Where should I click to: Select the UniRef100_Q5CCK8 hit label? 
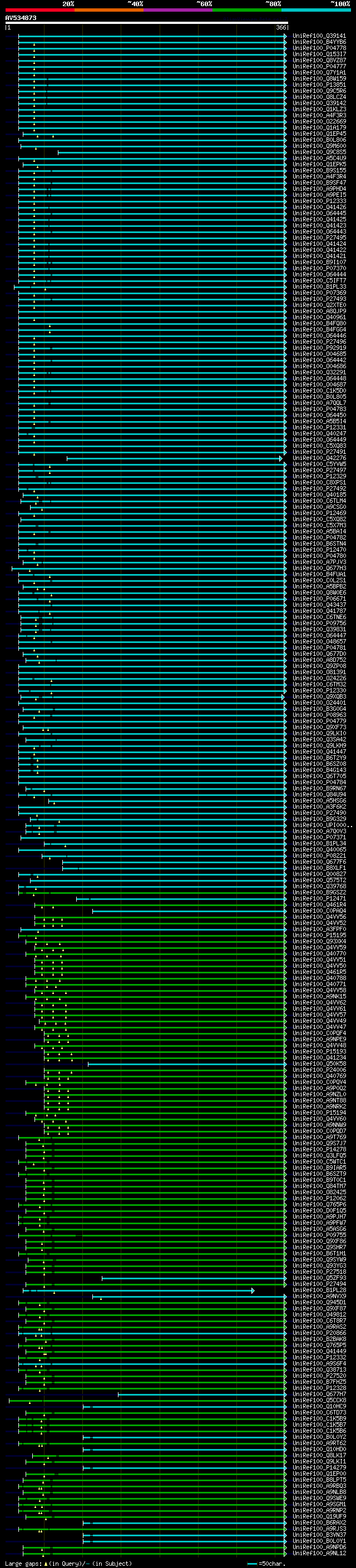[319, 1400]
